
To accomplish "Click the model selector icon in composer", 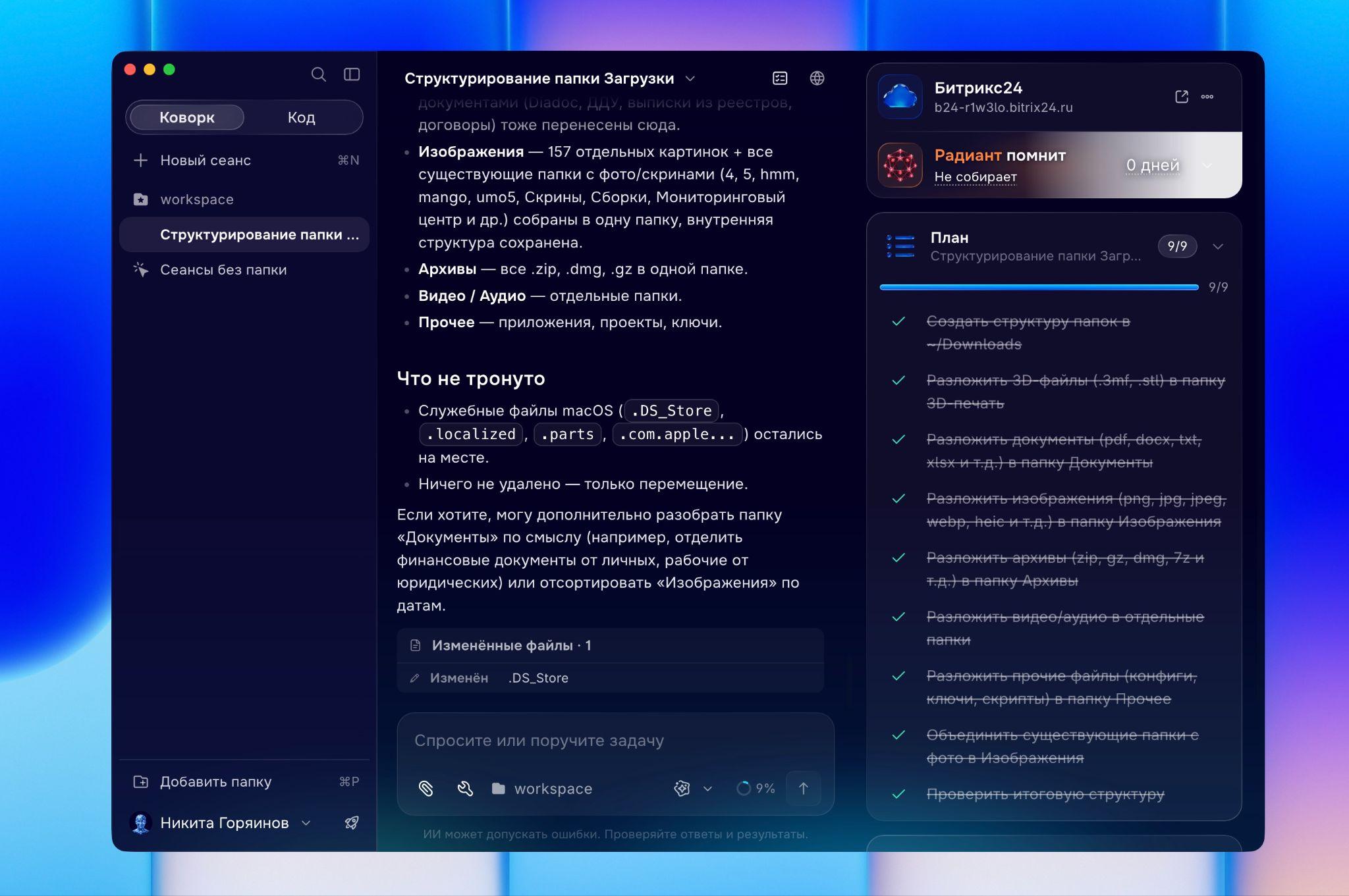I will tap(682, 788).
